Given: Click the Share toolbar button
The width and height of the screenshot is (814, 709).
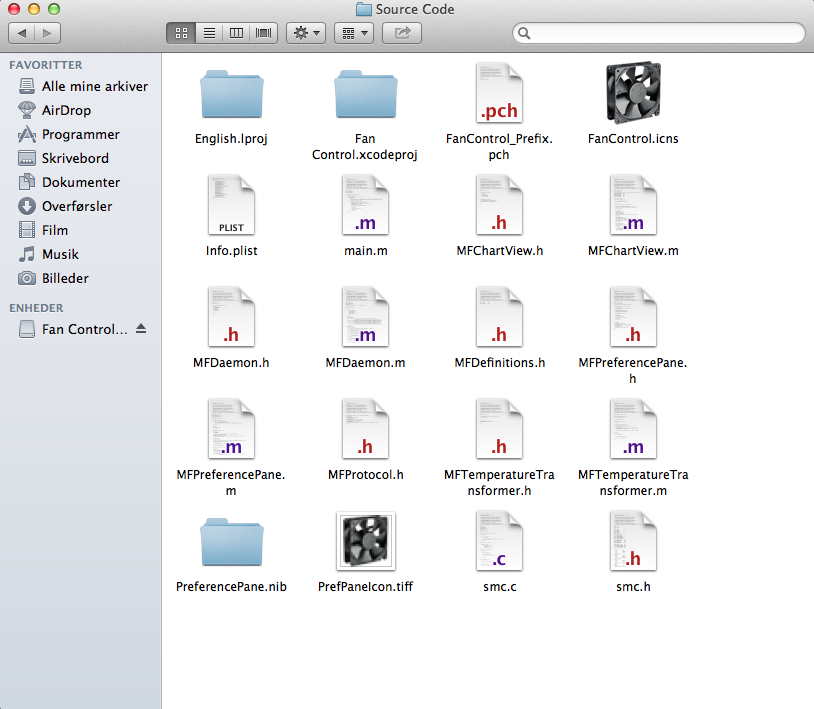Looking at the screenshot, I should (x=402, y=33).
